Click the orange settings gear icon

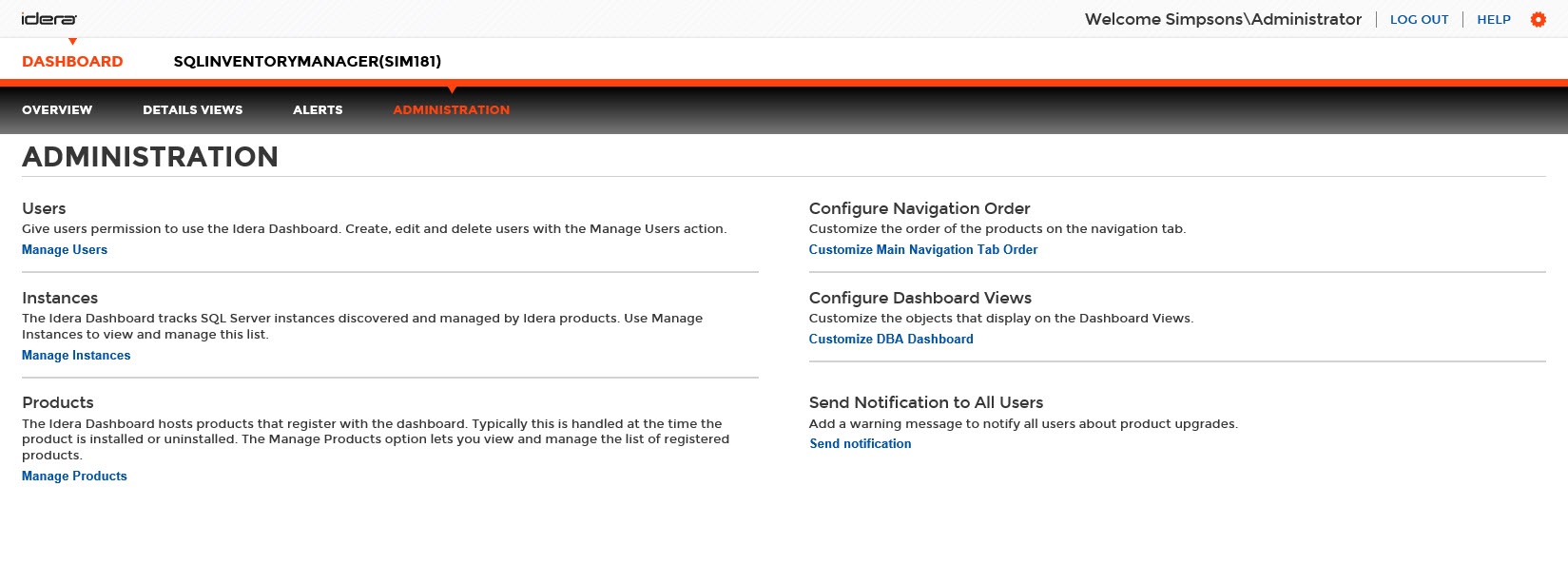1538,19
